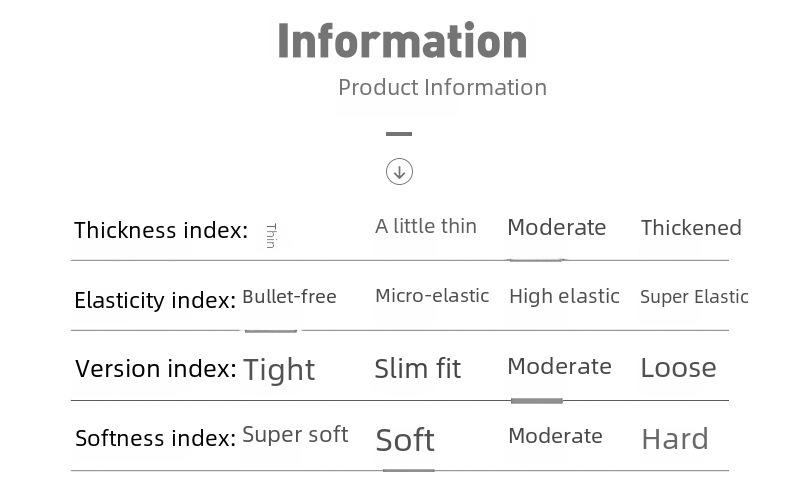Image resolution: width=790 pixels, height=491 pixels.
Task: Select "High elastic" elasticity option
Action: (x=564, y=296)
